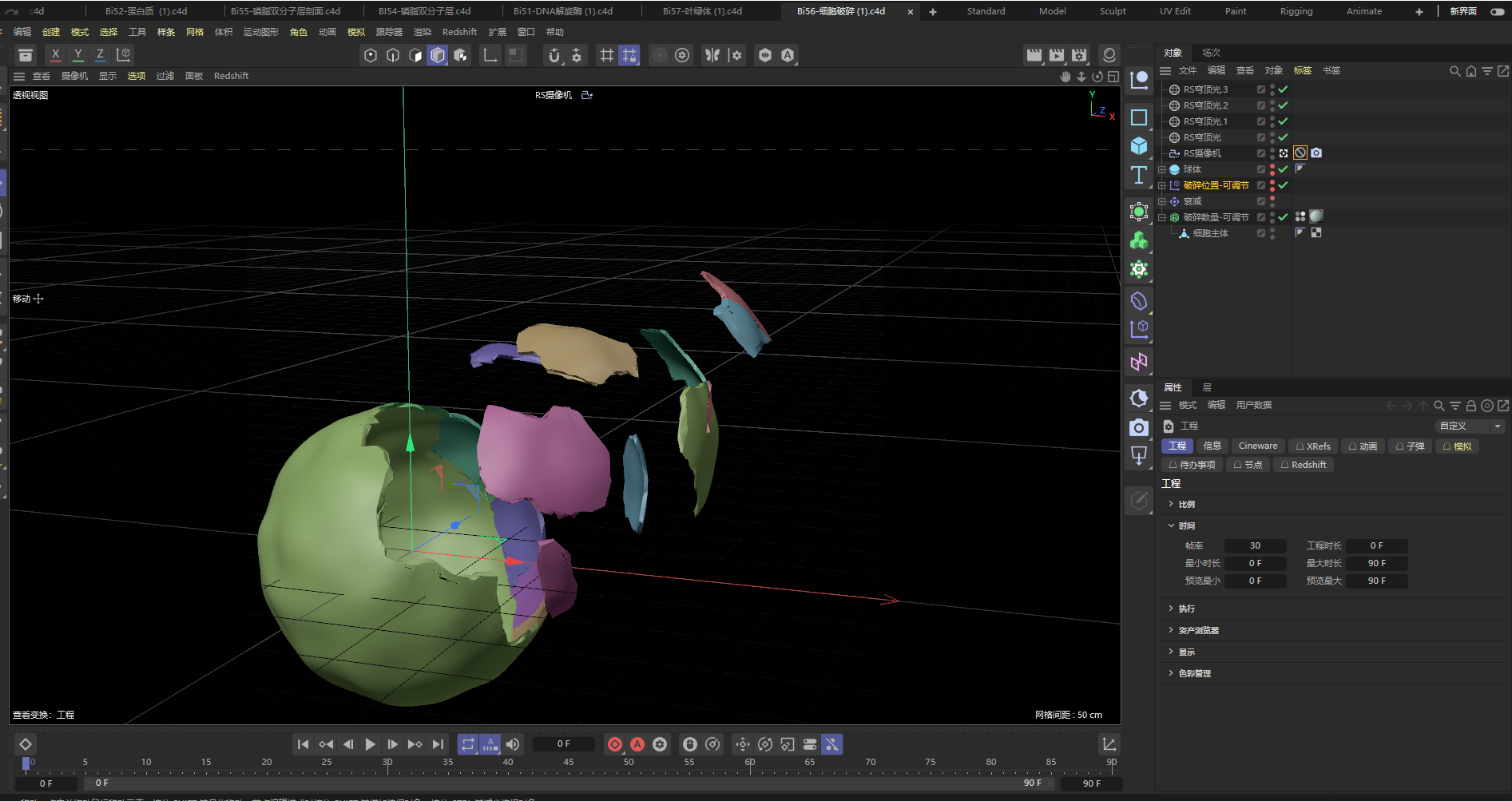Open the 待办事项 project tab

[1192, 465]
